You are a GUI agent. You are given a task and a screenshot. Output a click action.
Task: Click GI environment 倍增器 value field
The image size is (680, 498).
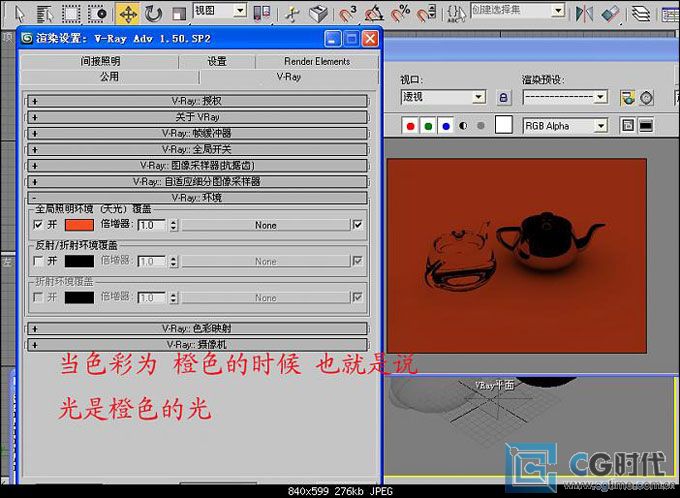[152, 225]
